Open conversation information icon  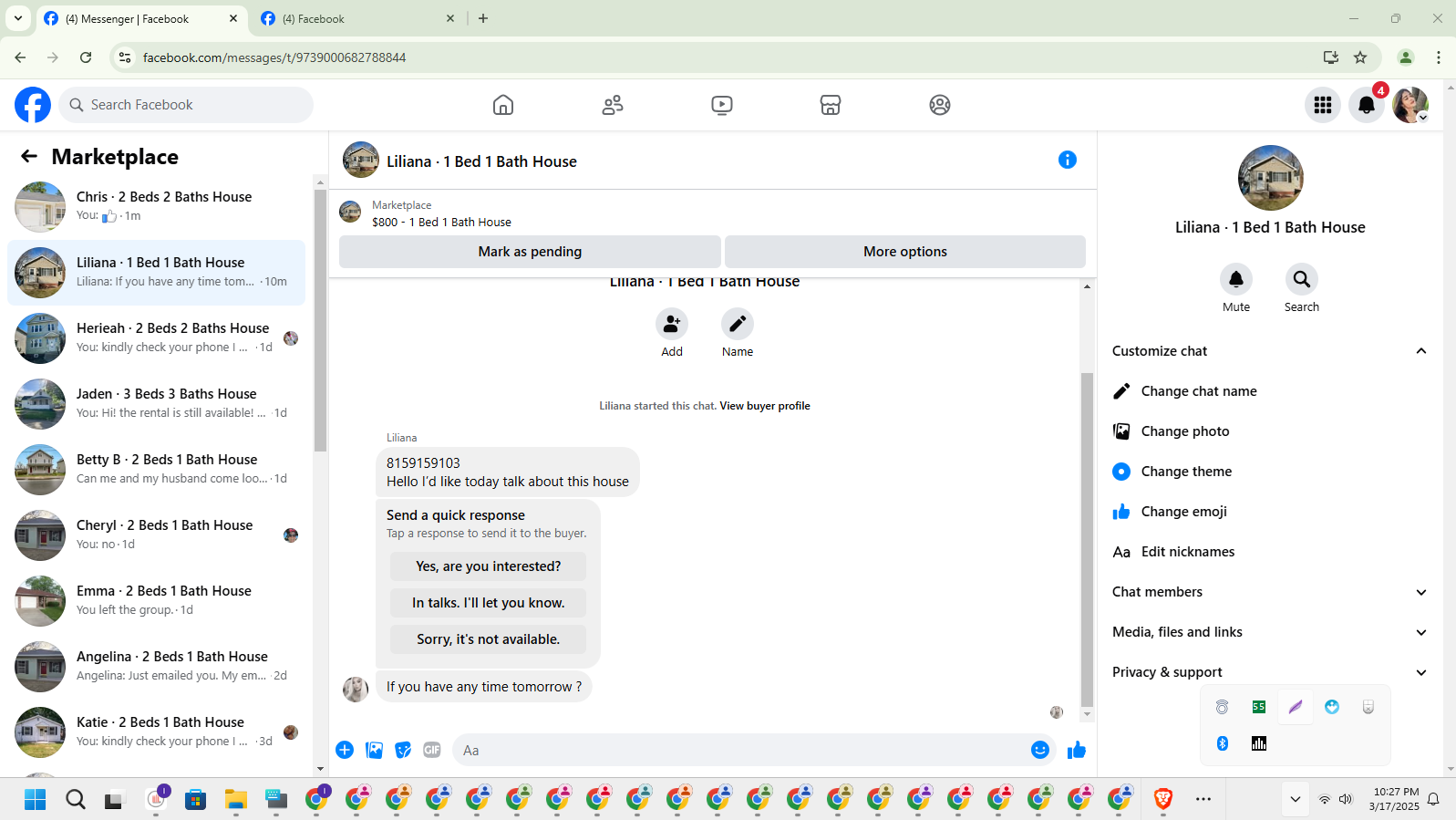1068,160
